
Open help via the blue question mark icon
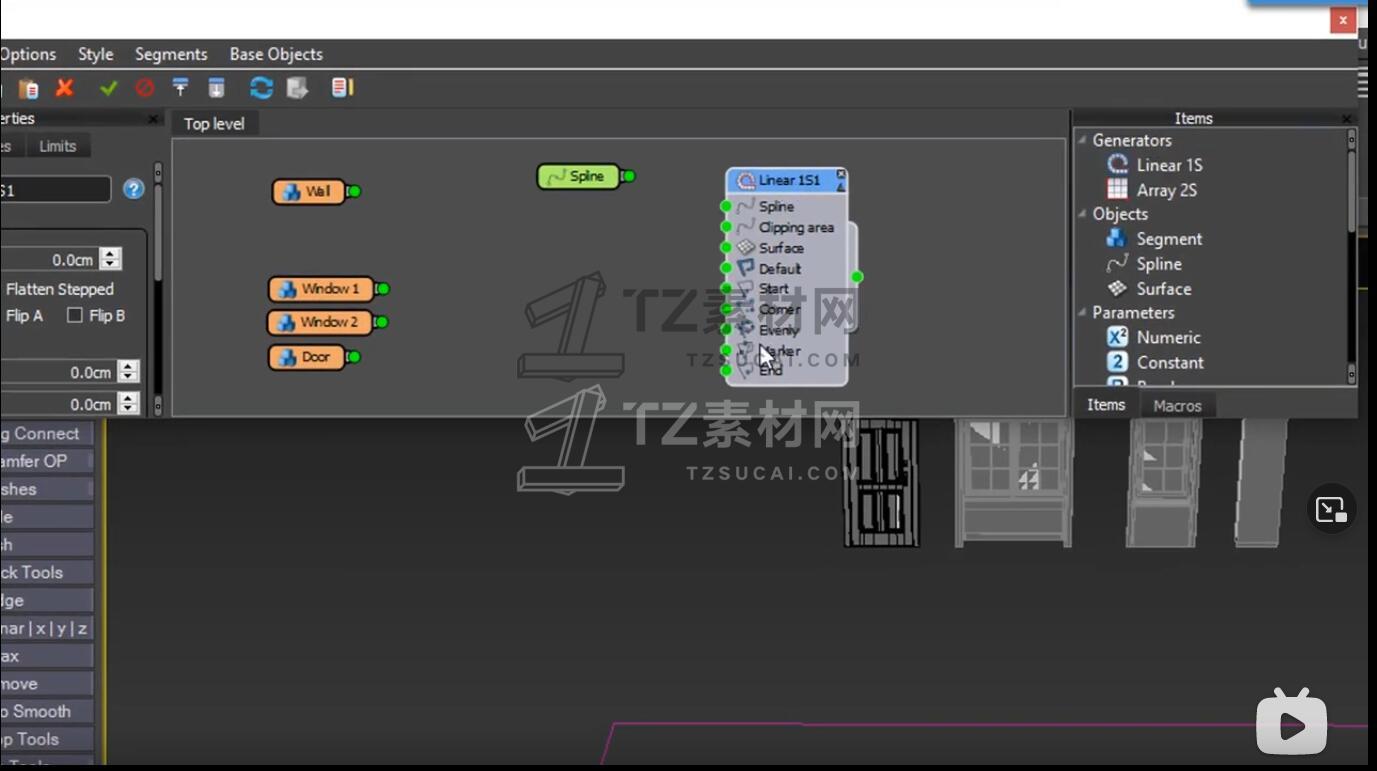click(x=134, y=189)
